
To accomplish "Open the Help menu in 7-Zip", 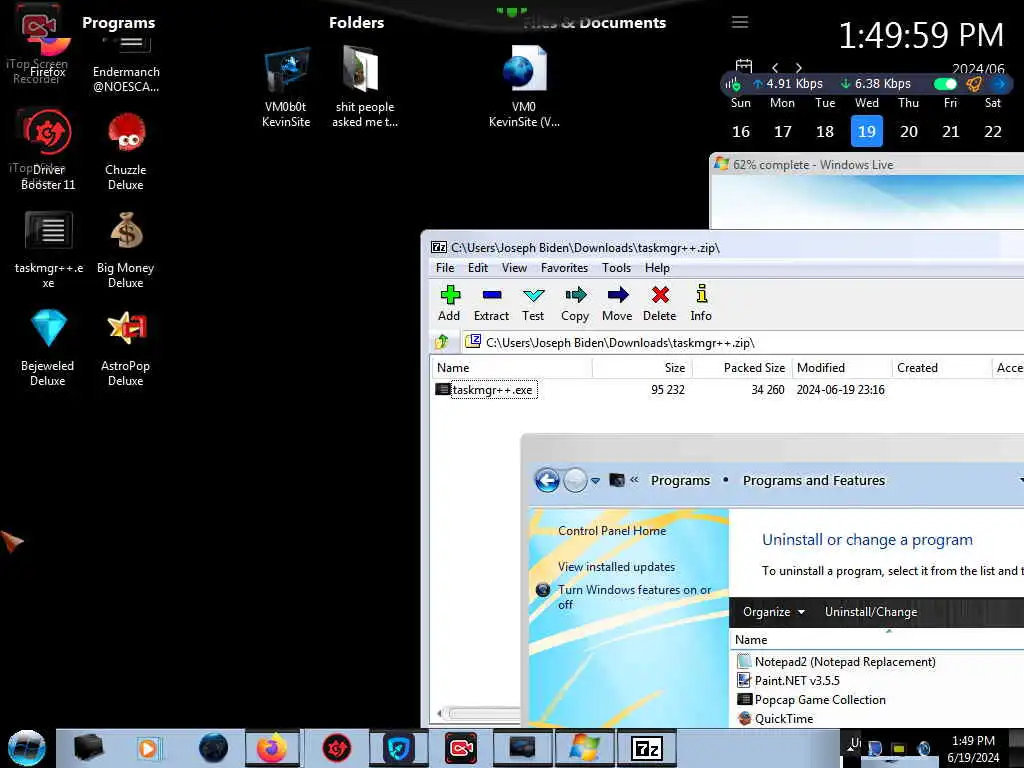I will click(x=657, y=268).
